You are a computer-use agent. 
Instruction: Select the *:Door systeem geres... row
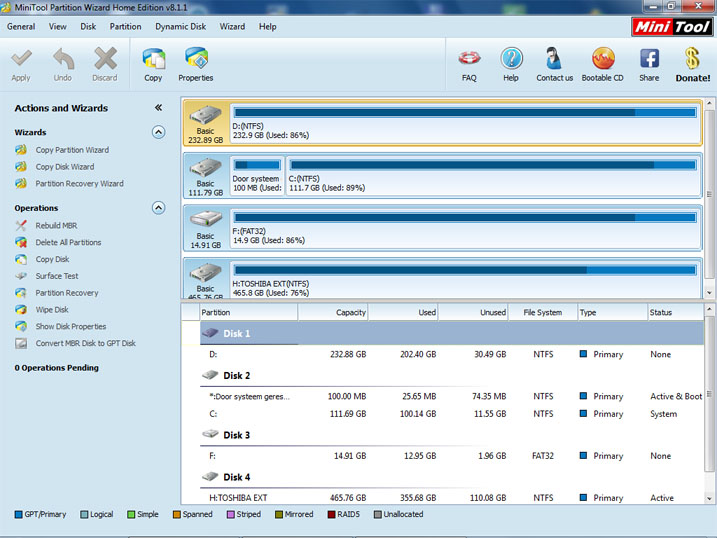(451, 396)
